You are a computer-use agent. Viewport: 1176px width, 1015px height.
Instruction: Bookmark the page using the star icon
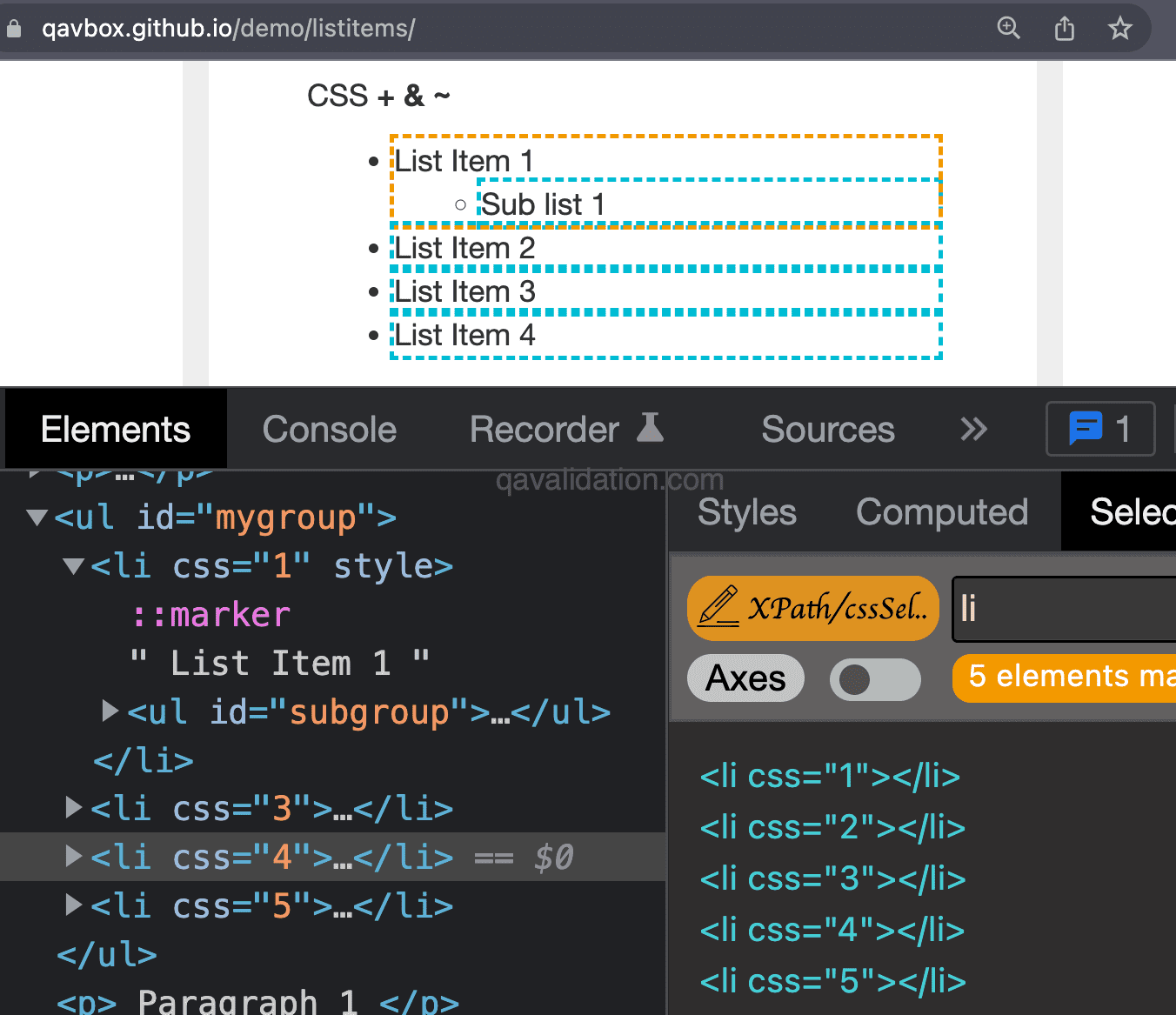pos(1119,27)
